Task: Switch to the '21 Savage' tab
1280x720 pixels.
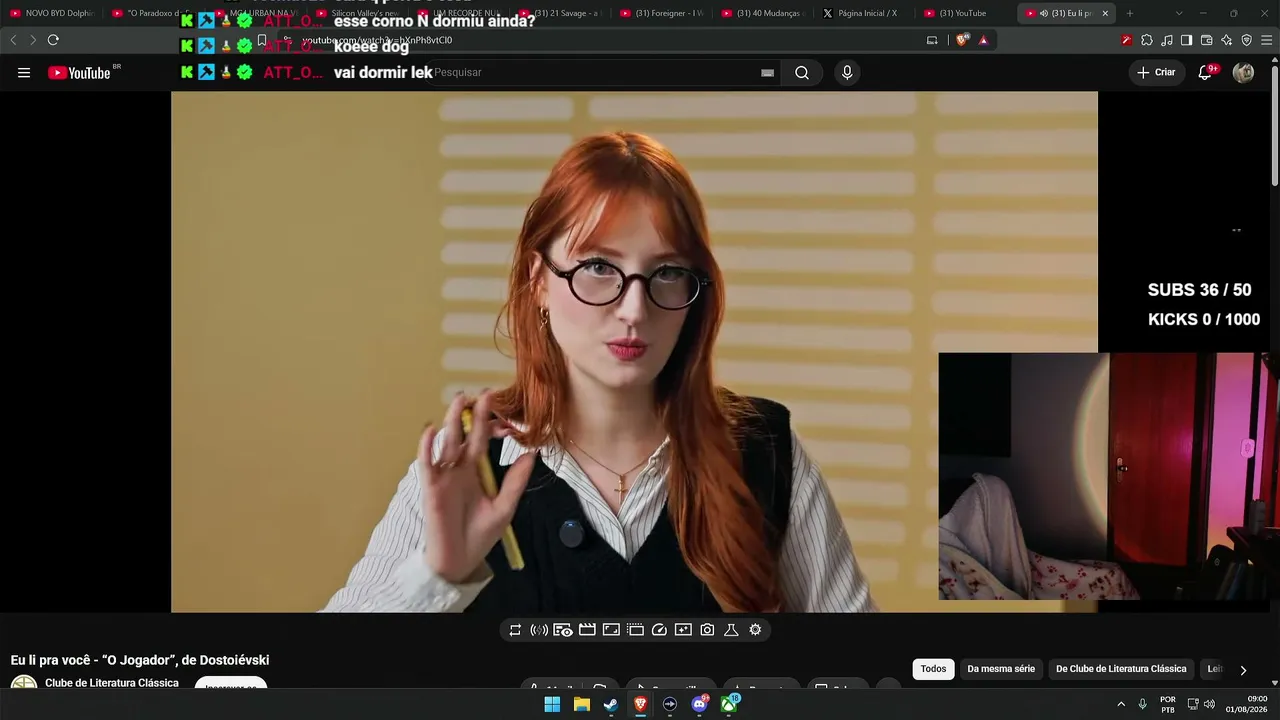Action: (x=559, y=13)
